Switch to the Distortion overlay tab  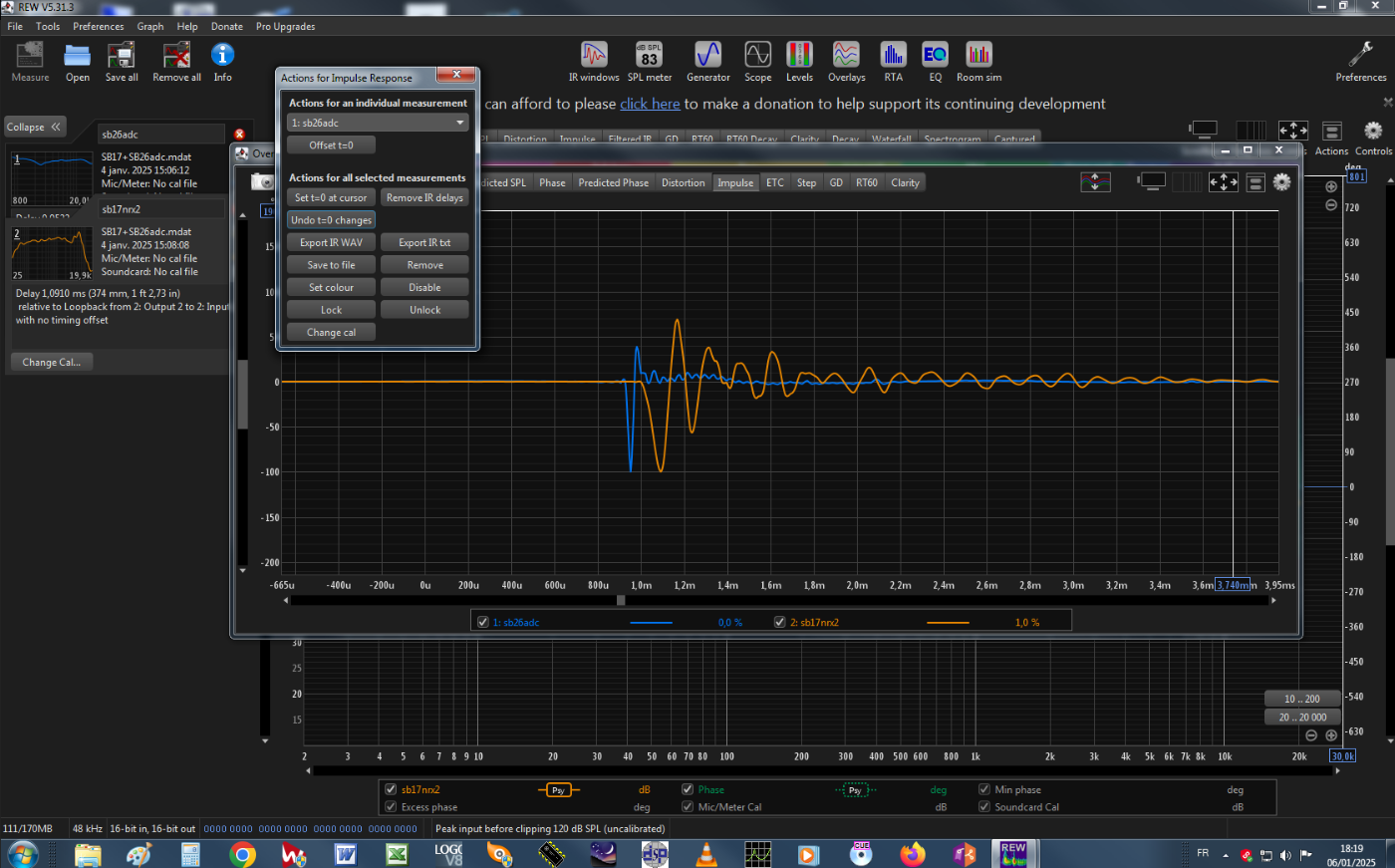tap(683, 182)
